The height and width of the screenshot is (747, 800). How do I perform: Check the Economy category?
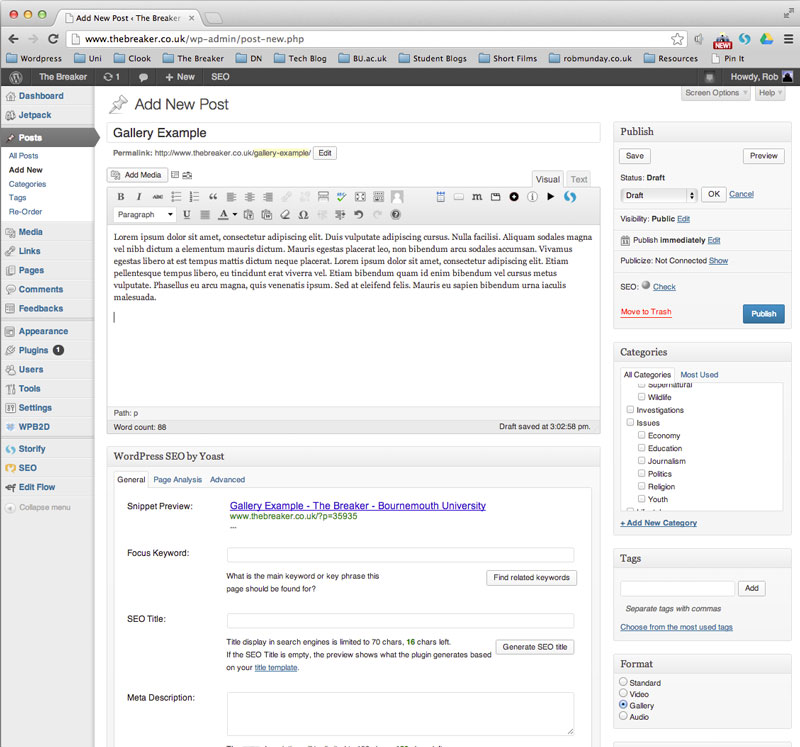[x=642, y=435]
